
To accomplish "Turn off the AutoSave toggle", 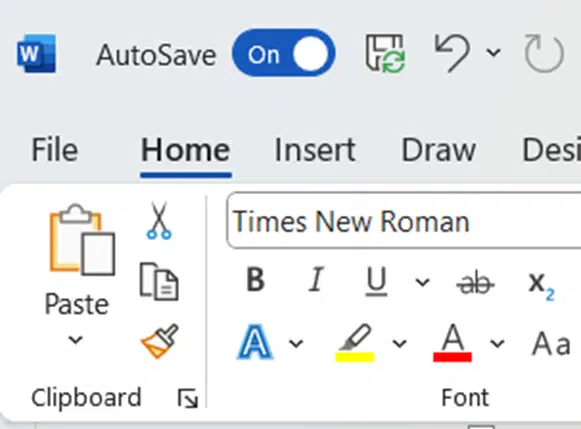I will tap(283, 53).
